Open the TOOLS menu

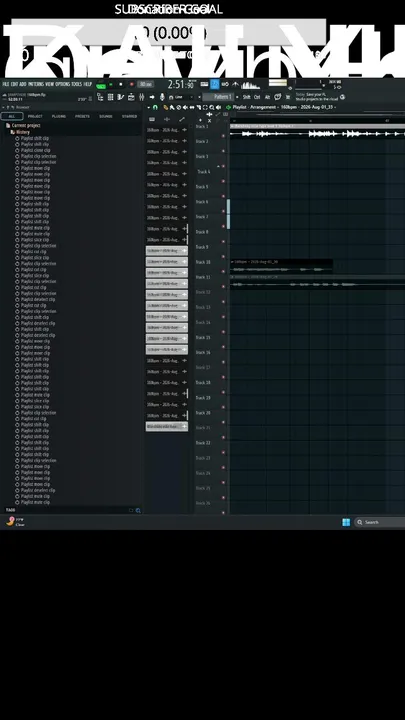click(x=77, y=84)
